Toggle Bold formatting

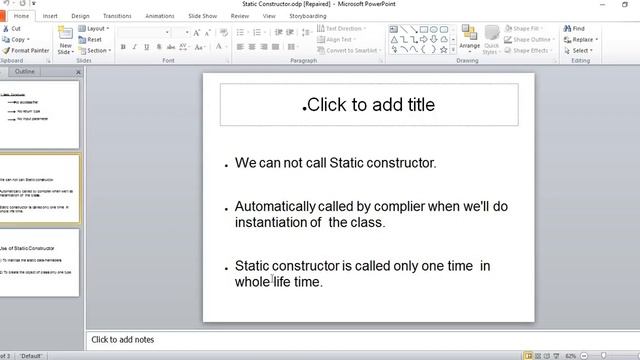123,47
